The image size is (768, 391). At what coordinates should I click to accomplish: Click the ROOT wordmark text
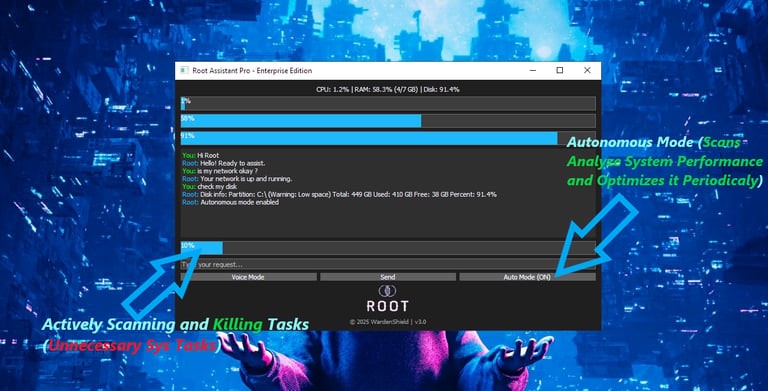(x=387, y=307)
